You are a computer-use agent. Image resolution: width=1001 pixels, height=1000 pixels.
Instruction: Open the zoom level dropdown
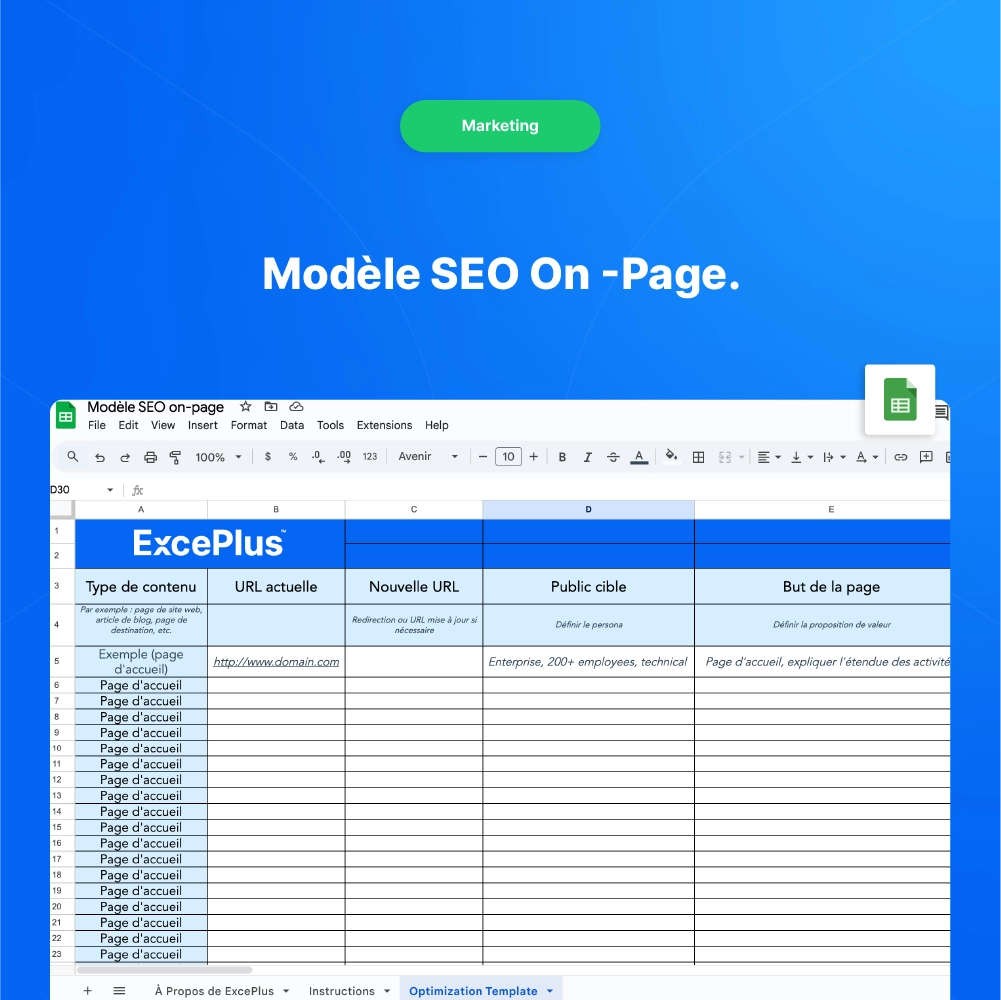pyautogui.click(x=219, y=457)
